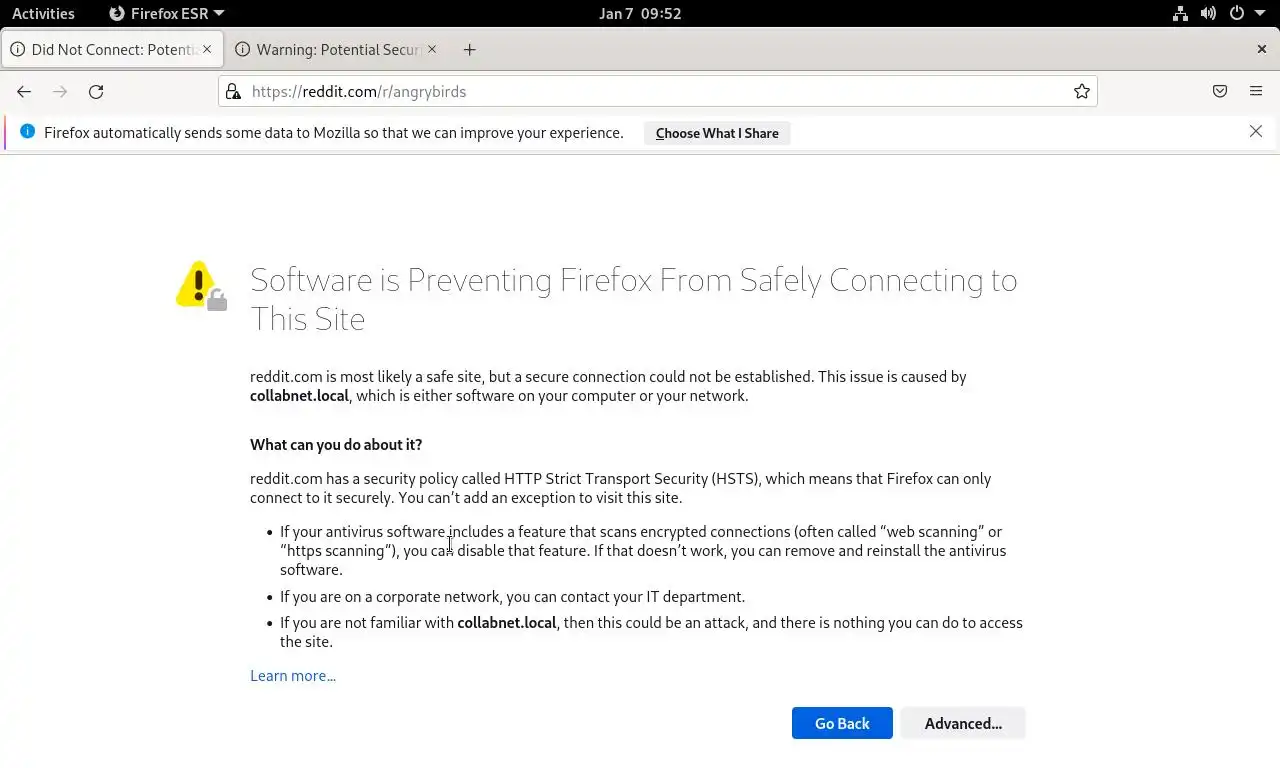This screenshot has height=768, width=1280.
Task: Close the 'Warning: Potential Security' tab
Action: [x=432, y=49]
